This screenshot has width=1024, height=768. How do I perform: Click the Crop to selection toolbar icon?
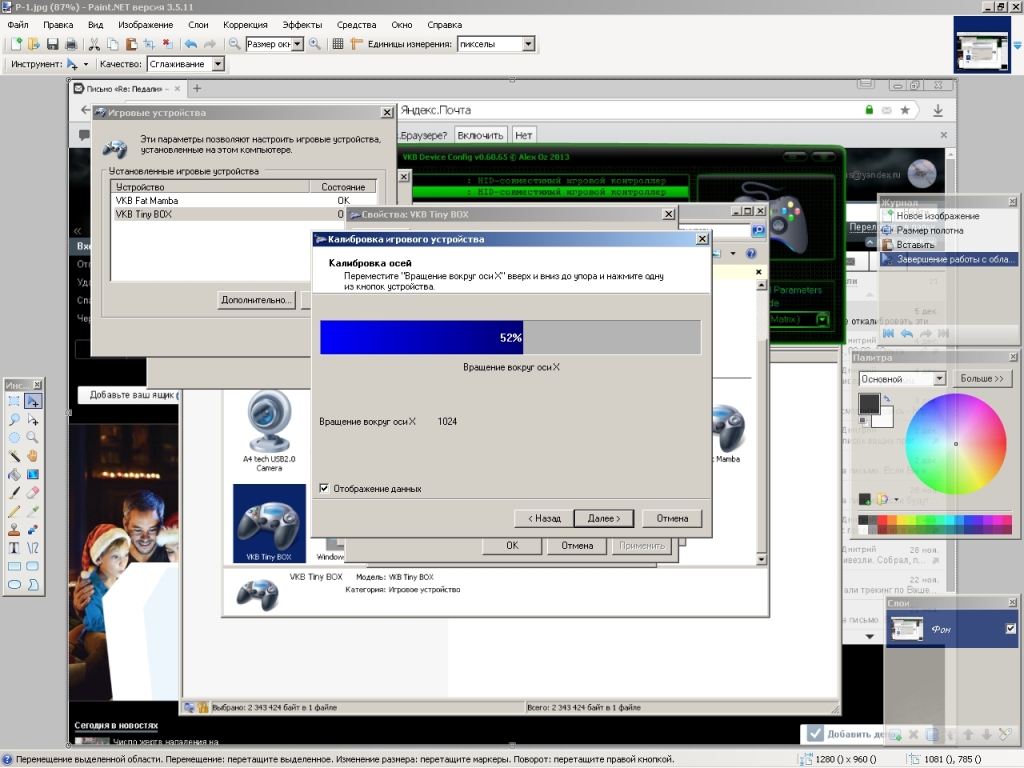click(x=150, y=44)
